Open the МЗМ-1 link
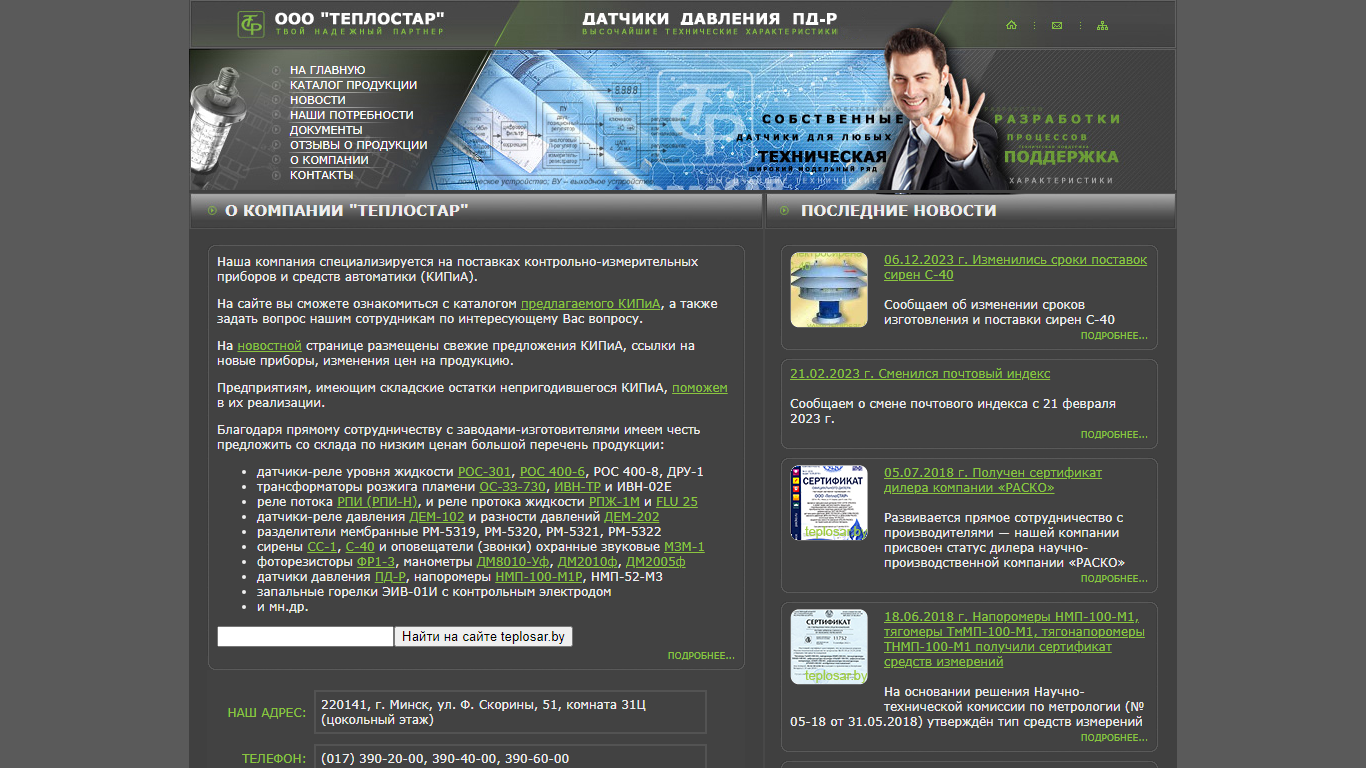 click(684, 547)
